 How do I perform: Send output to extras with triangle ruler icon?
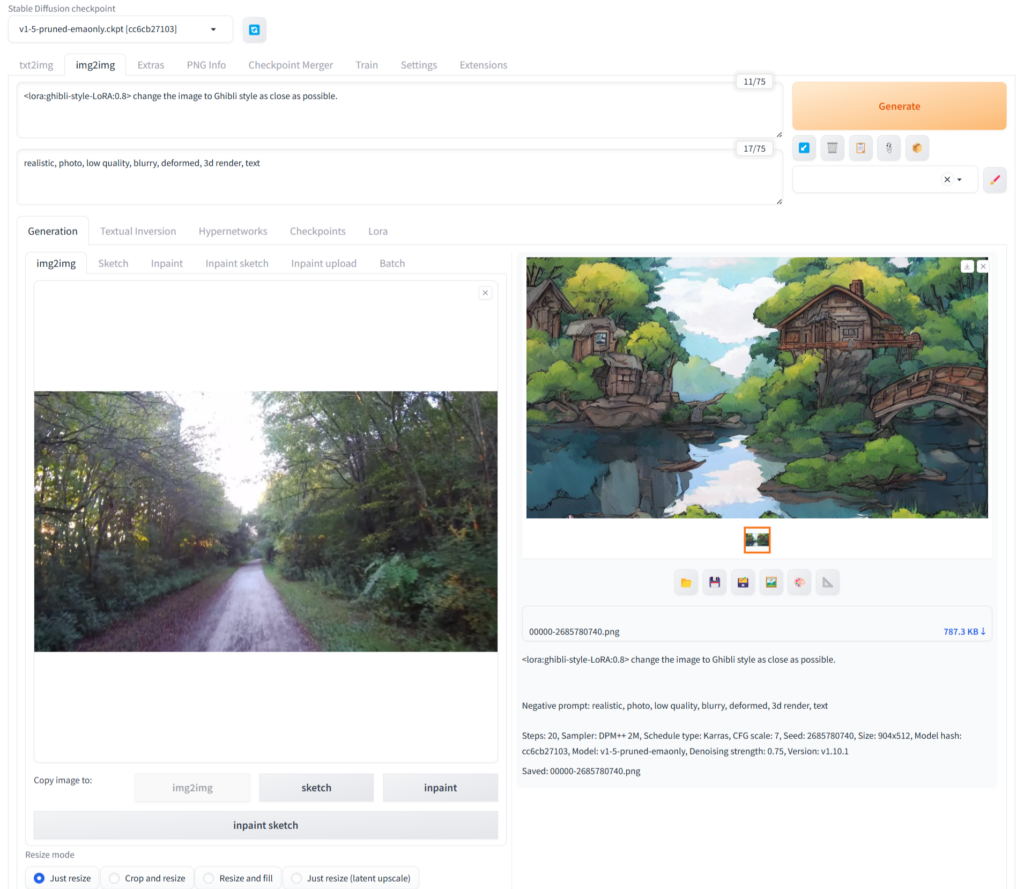[827, 582]
